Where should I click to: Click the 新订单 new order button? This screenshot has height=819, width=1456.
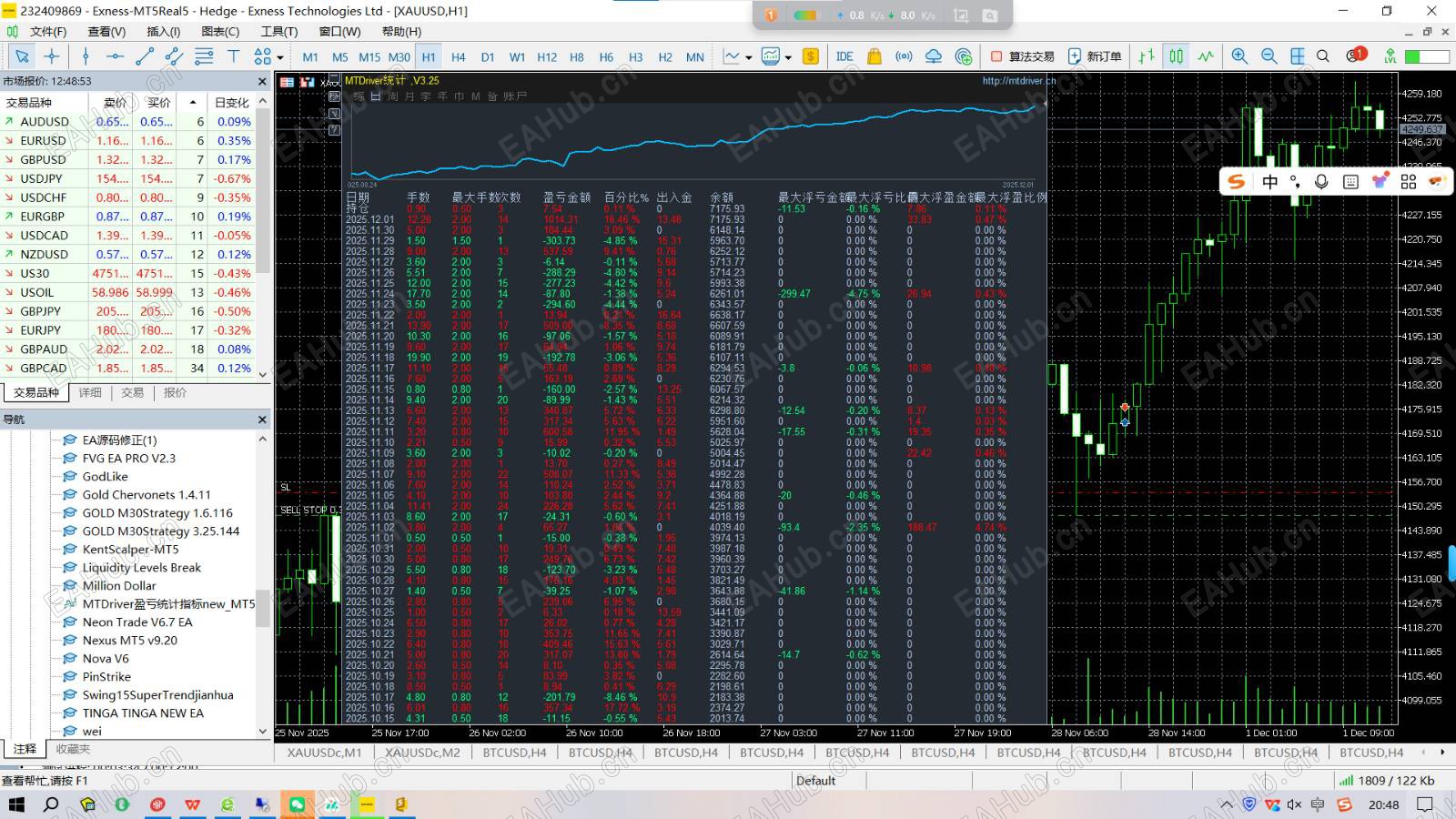click(x=1095, y=56)
